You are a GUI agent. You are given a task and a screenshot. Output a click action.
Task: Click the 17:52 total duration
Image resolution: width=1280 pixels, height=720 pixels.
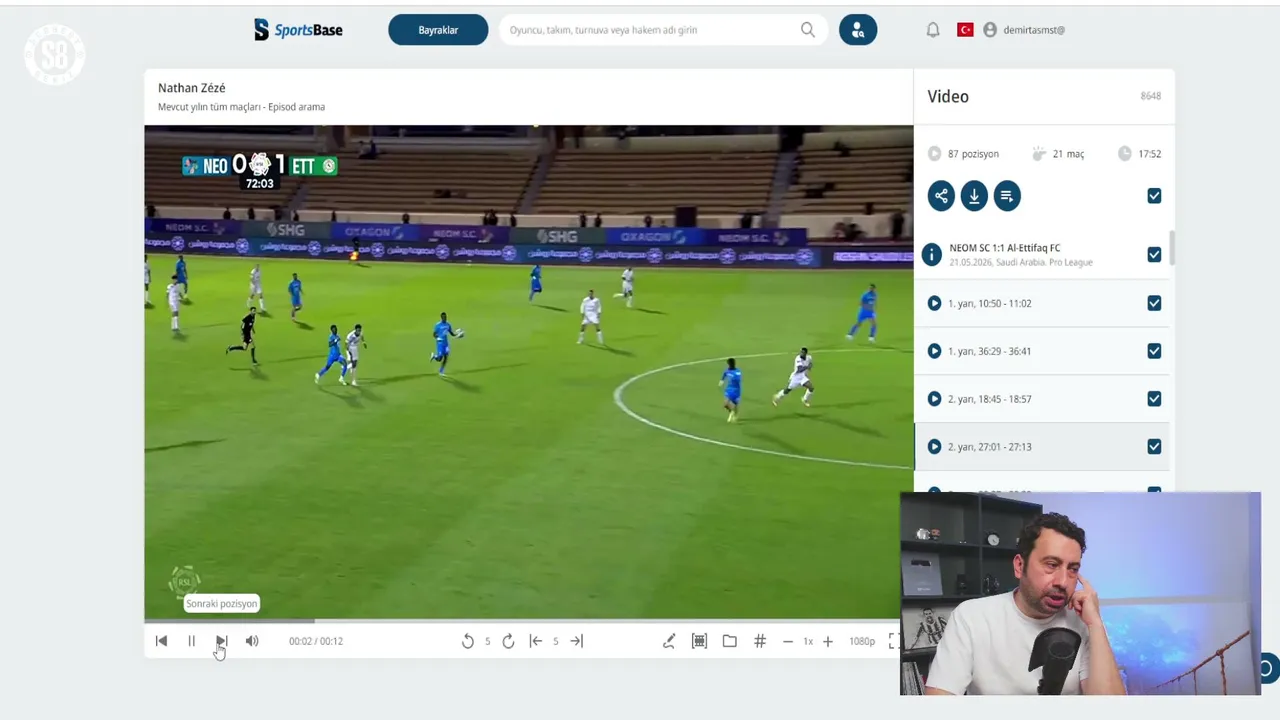1149,154
